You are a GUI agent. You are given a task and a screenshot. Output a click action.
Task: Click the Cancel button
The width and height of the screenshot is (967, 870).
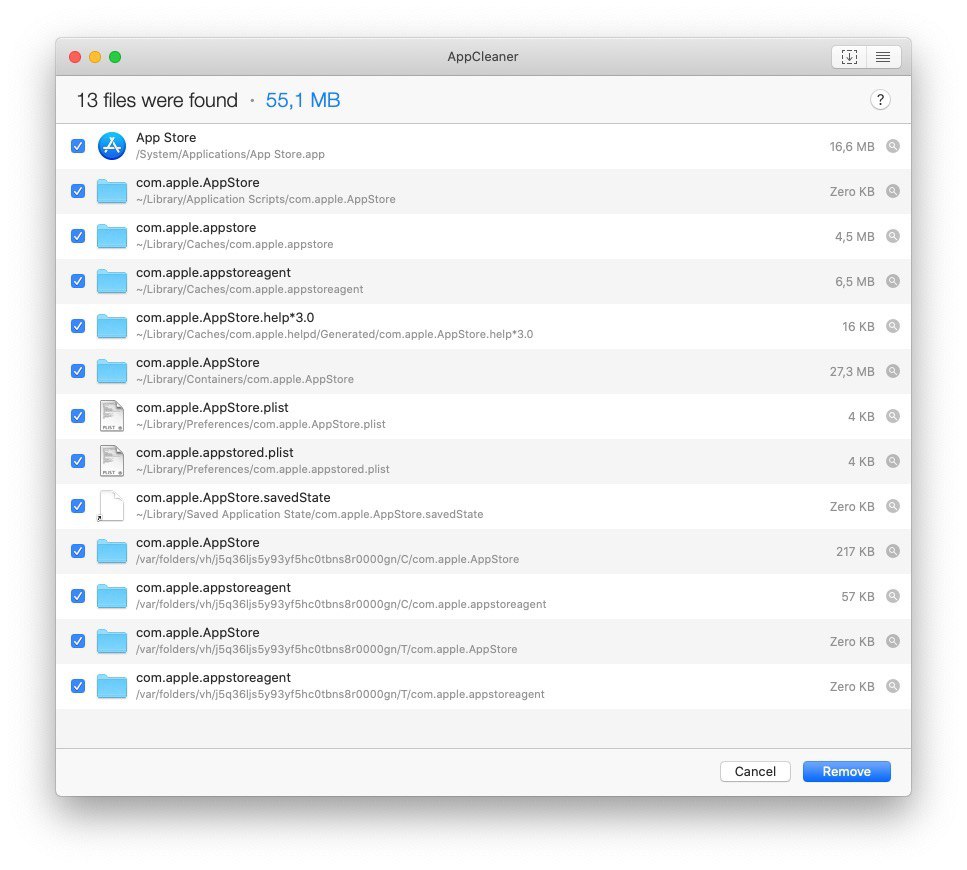click(755, 771)
